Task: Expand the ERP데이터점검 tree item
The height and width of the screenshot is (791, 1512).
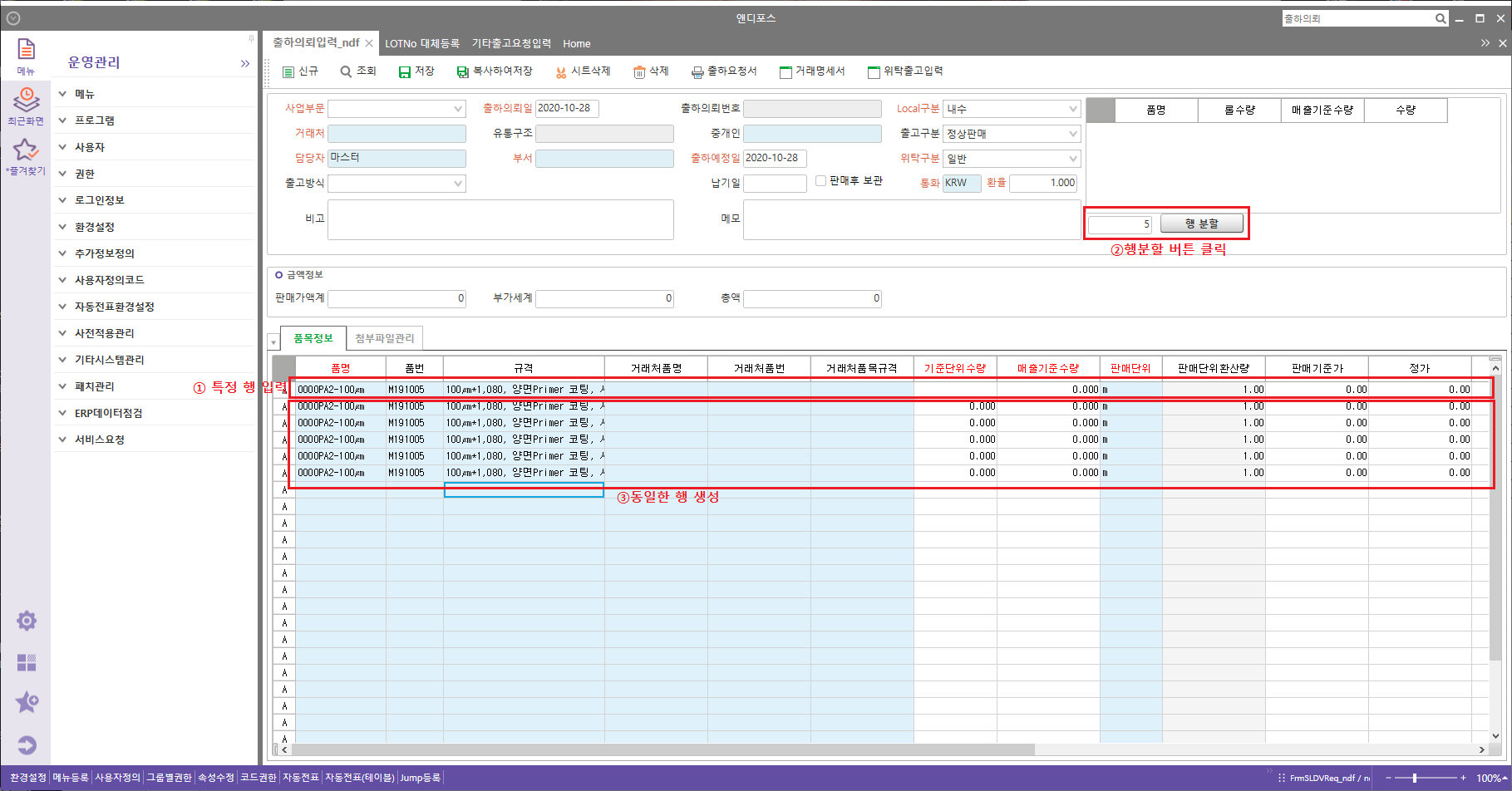Action: (62, 413)
